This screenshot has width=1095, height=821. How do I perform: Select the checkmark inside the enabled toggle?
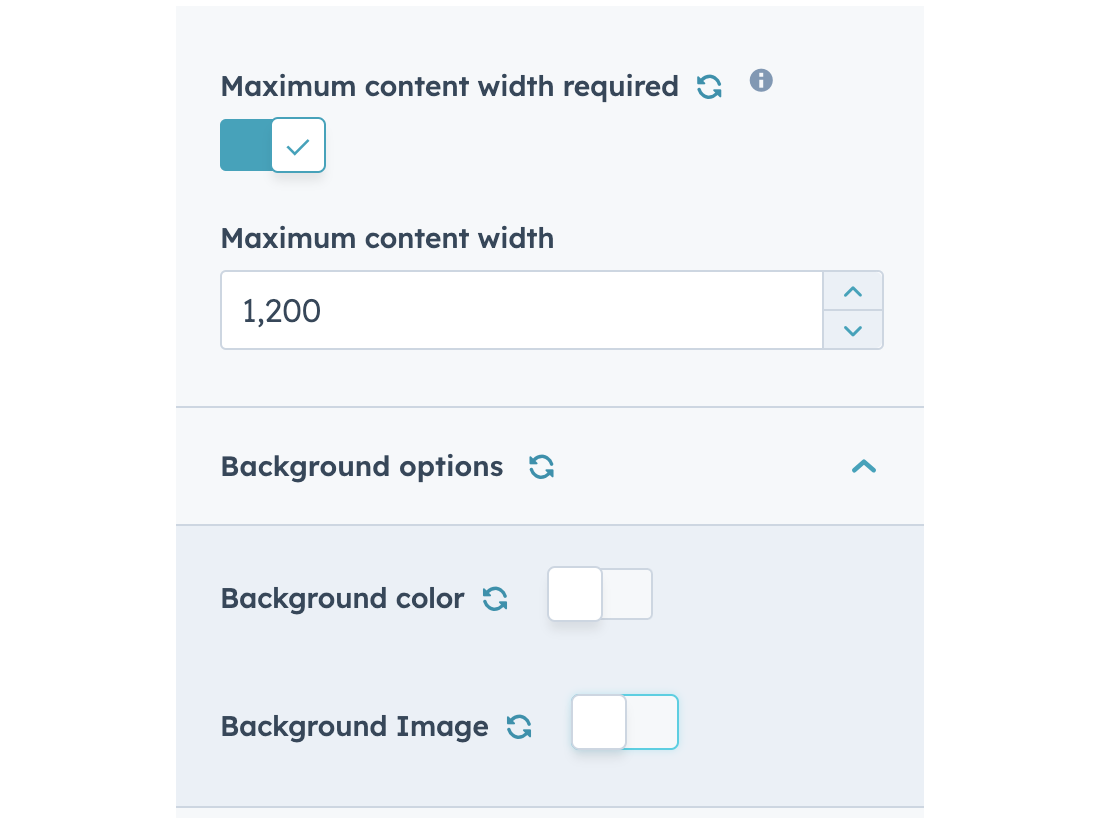coord(298,145)
